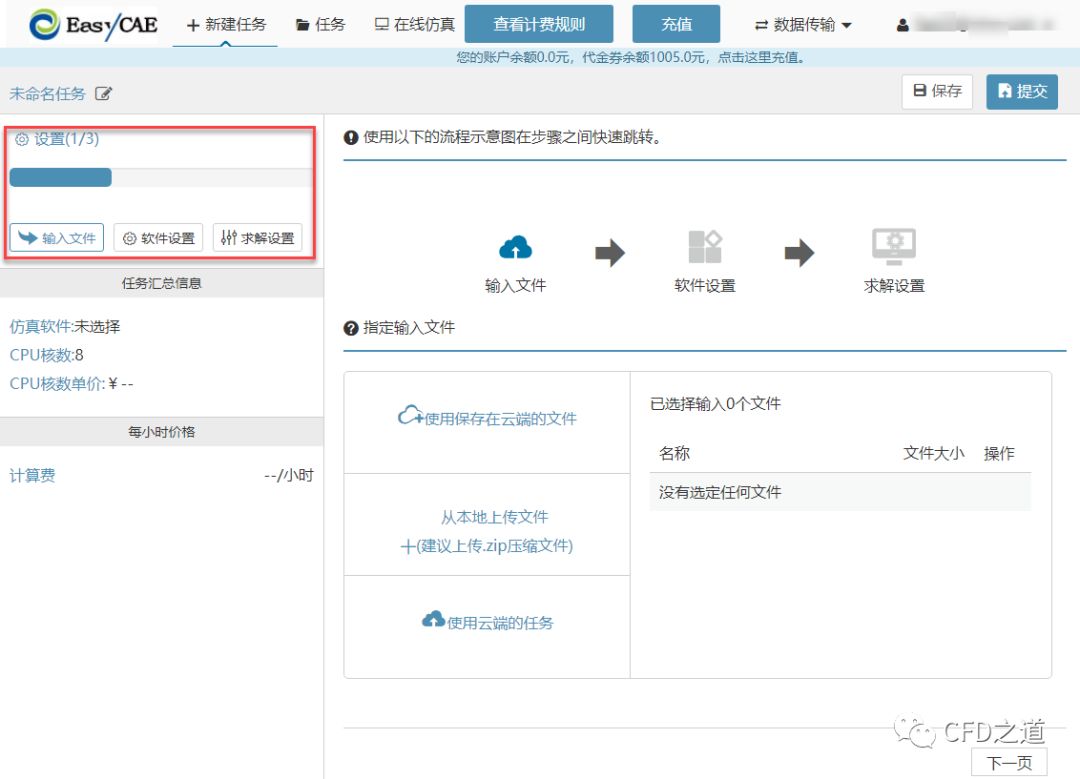Image resolution: width=1080 pixels, height=779 pixels.
Task: Click the settings progress bar
Action: (x=60, y=177)
